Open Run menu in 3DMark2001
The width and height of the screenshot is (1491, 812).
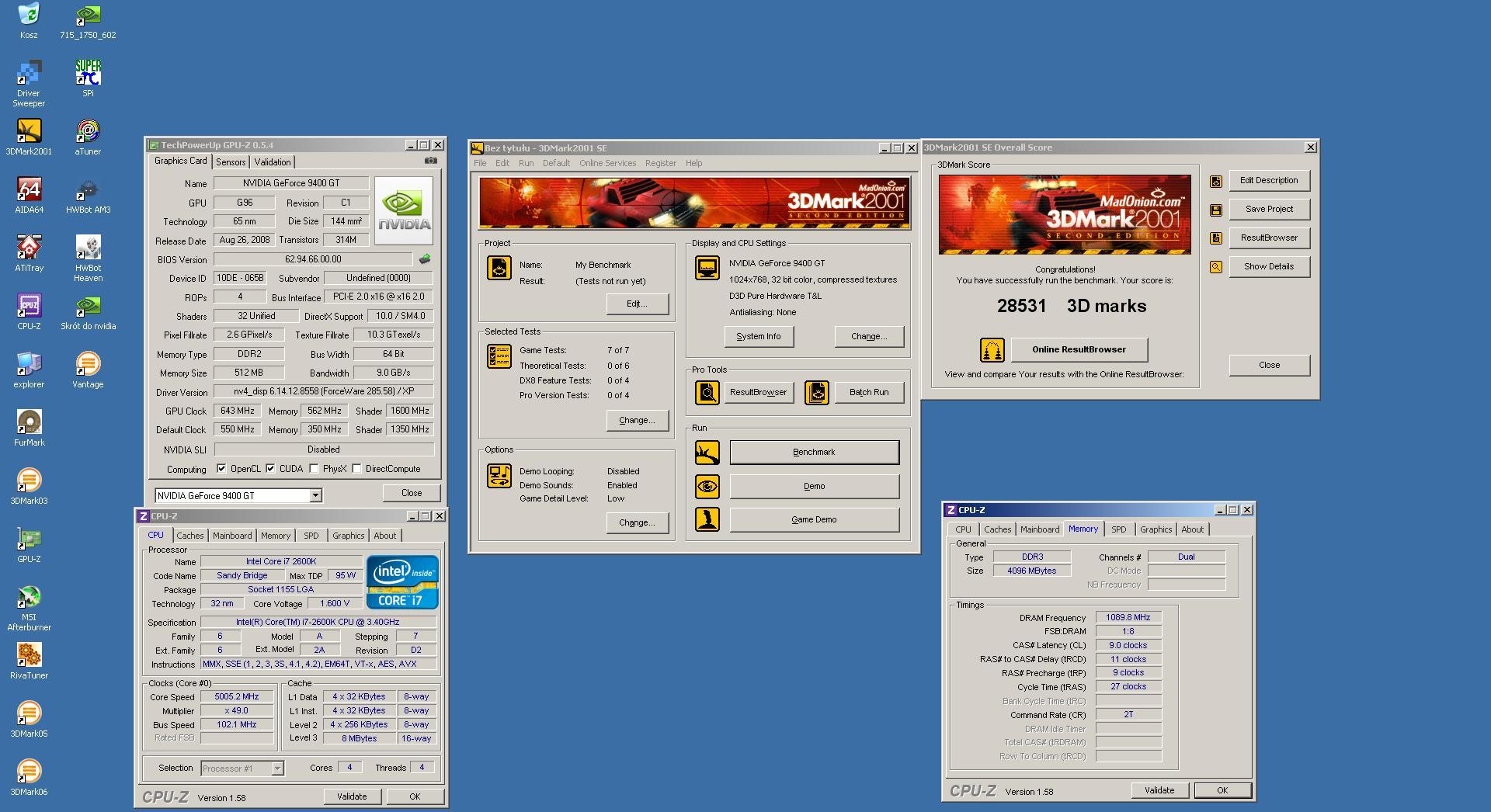tap(526, 163)
